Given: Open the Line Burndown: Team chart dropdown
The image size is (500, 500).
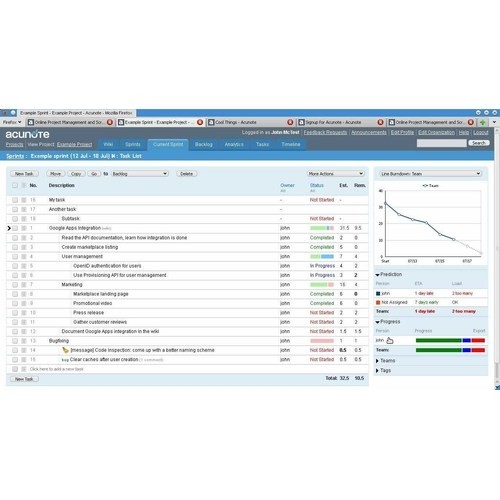Looking at the screenshot, I should click(x=430, y=174).
